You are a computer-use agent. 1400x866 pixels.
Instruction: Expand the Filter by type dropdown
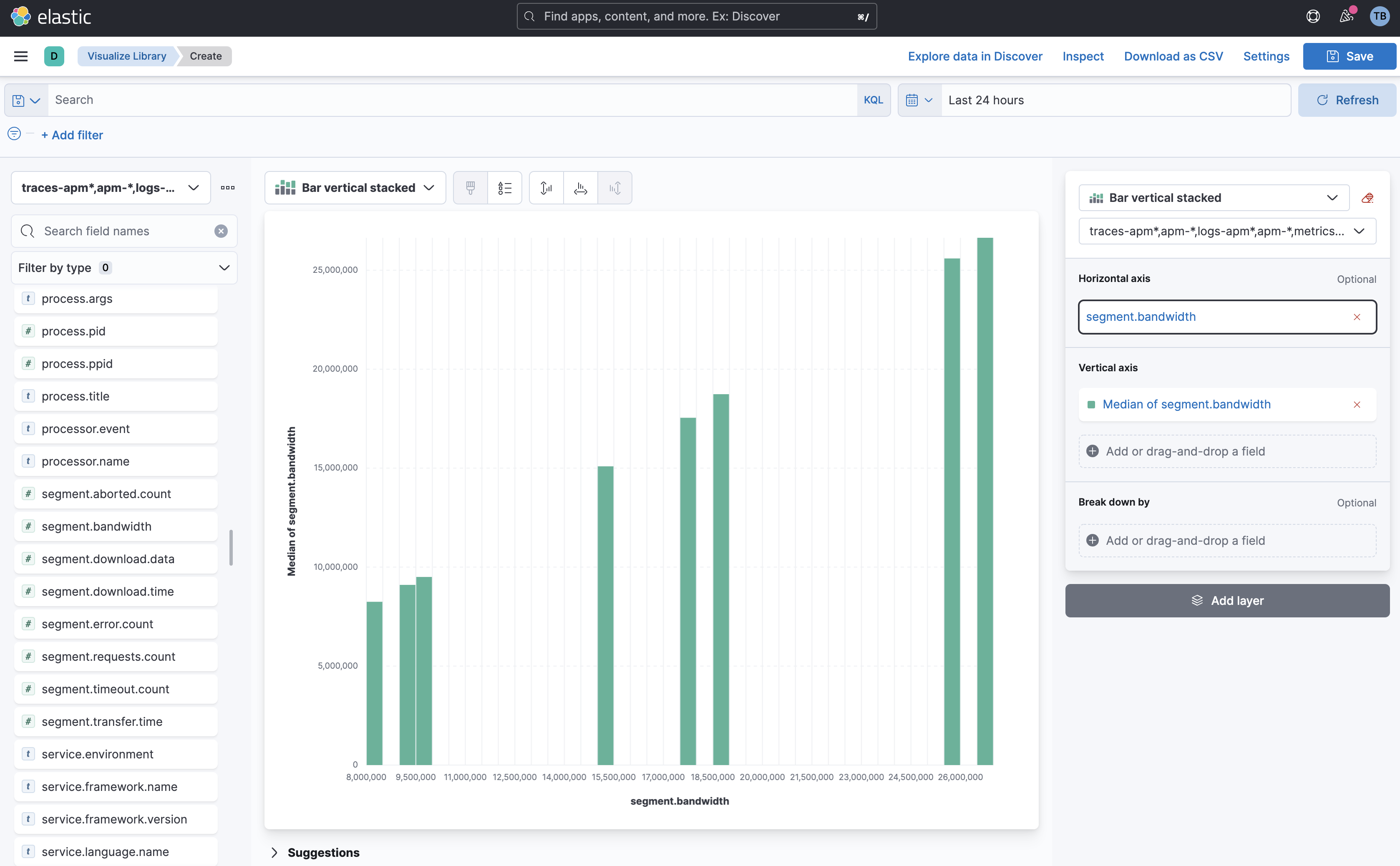click(123, 268)
